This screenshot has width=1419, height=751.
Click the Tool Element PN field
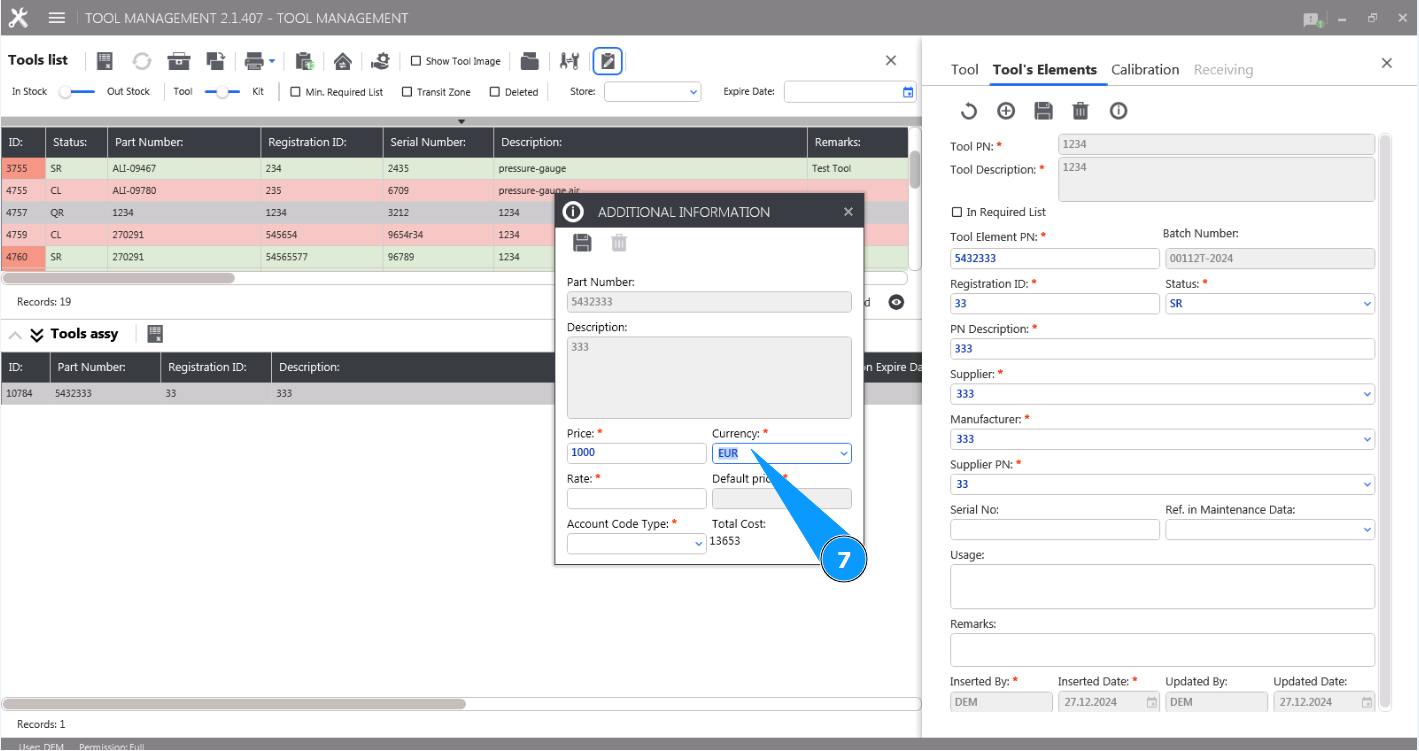1055,258
